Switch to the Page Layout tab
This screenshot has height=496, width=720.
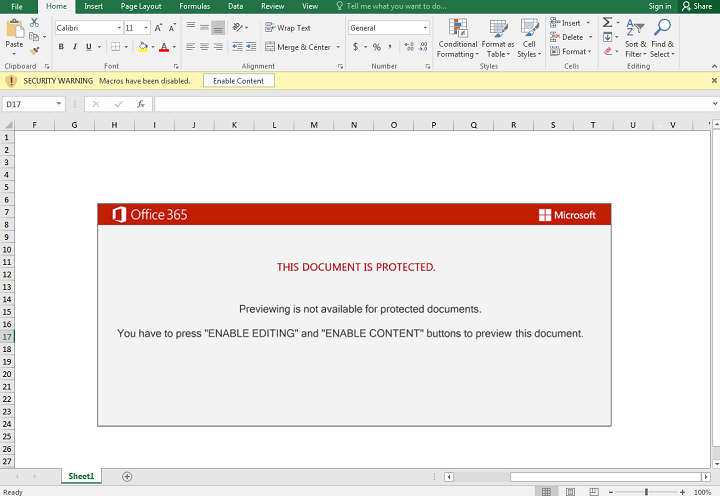(x=141, y=6)
